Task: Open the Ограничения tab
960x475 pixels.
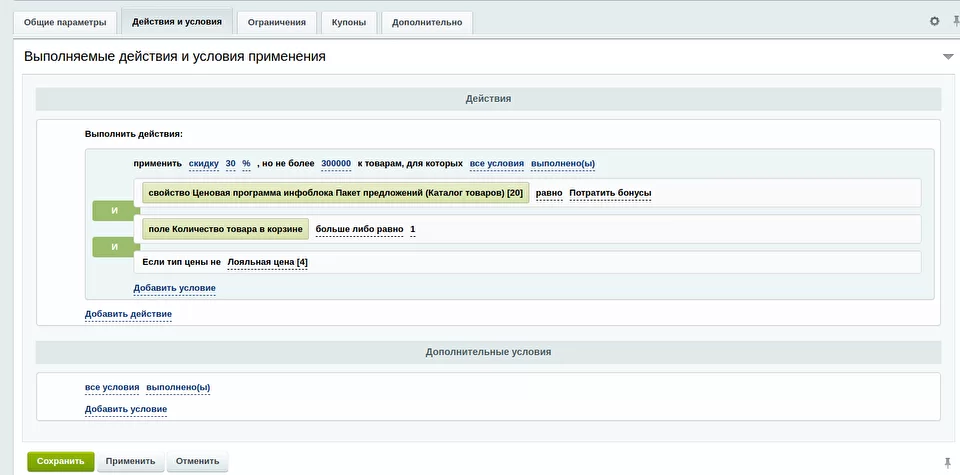Action: (x=277, y=23)
